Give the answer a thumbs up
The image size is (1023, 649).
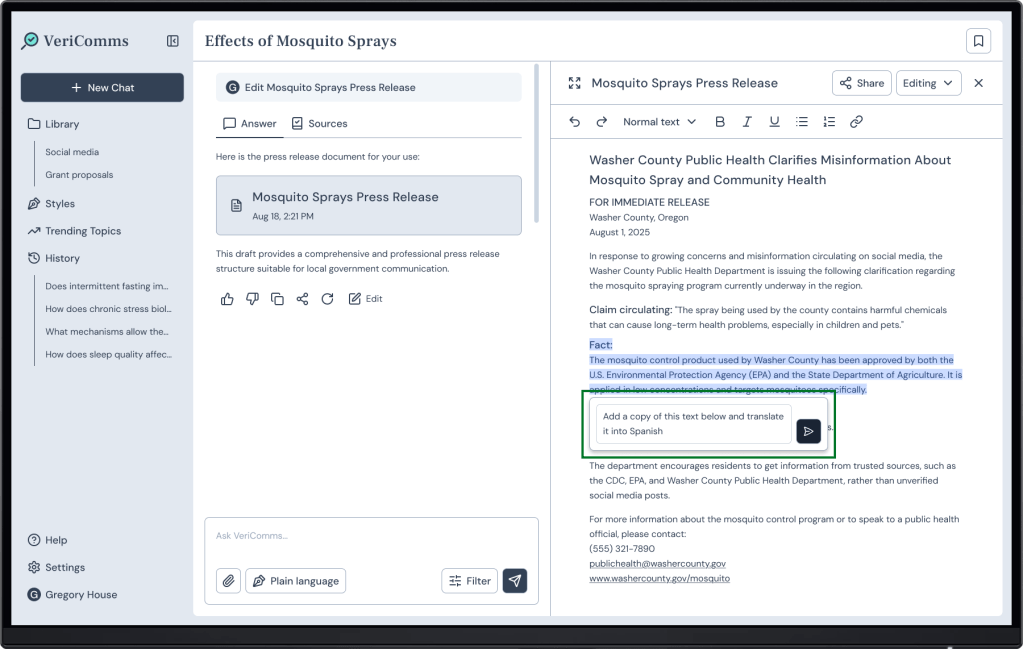pyautogui.click(x=227, y=298)
